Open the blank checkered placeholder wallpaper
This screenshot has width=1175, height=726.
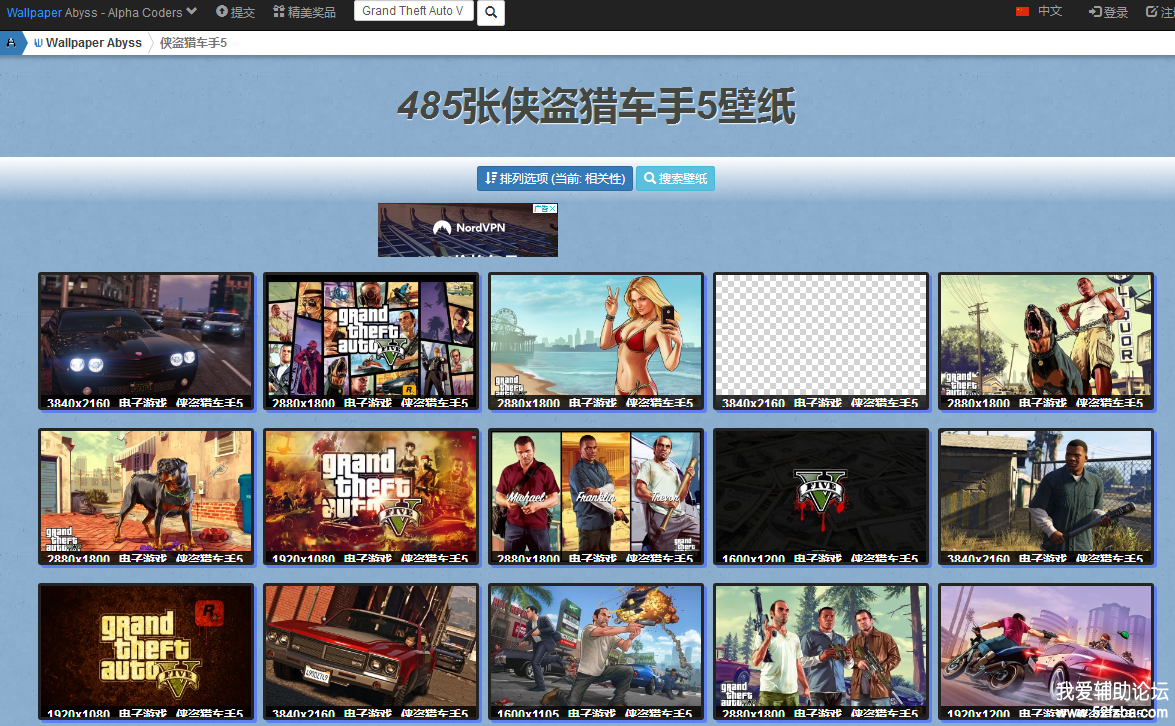(821, 342)
